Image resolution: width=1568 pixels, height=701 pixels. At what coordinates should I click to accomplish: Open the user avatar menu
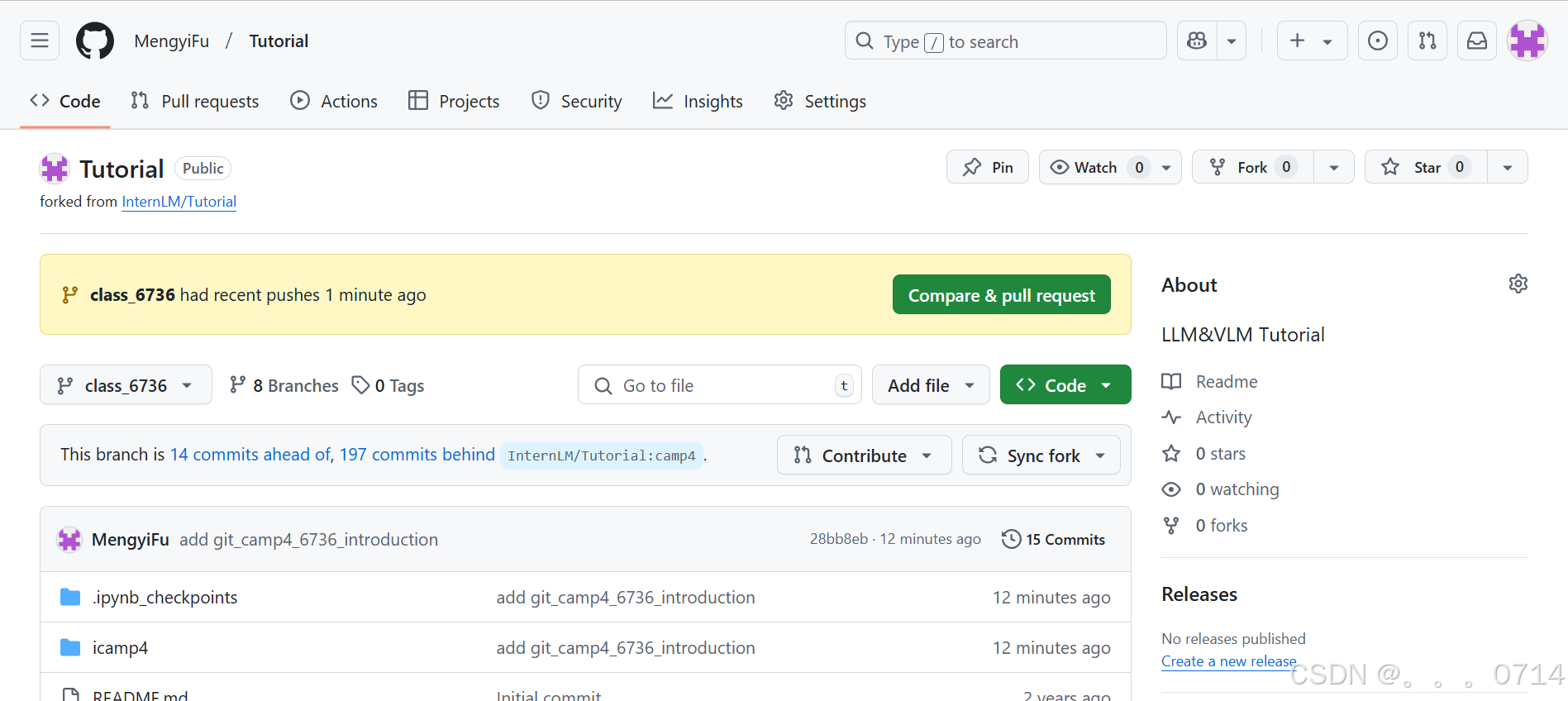tap(1527, 41)
